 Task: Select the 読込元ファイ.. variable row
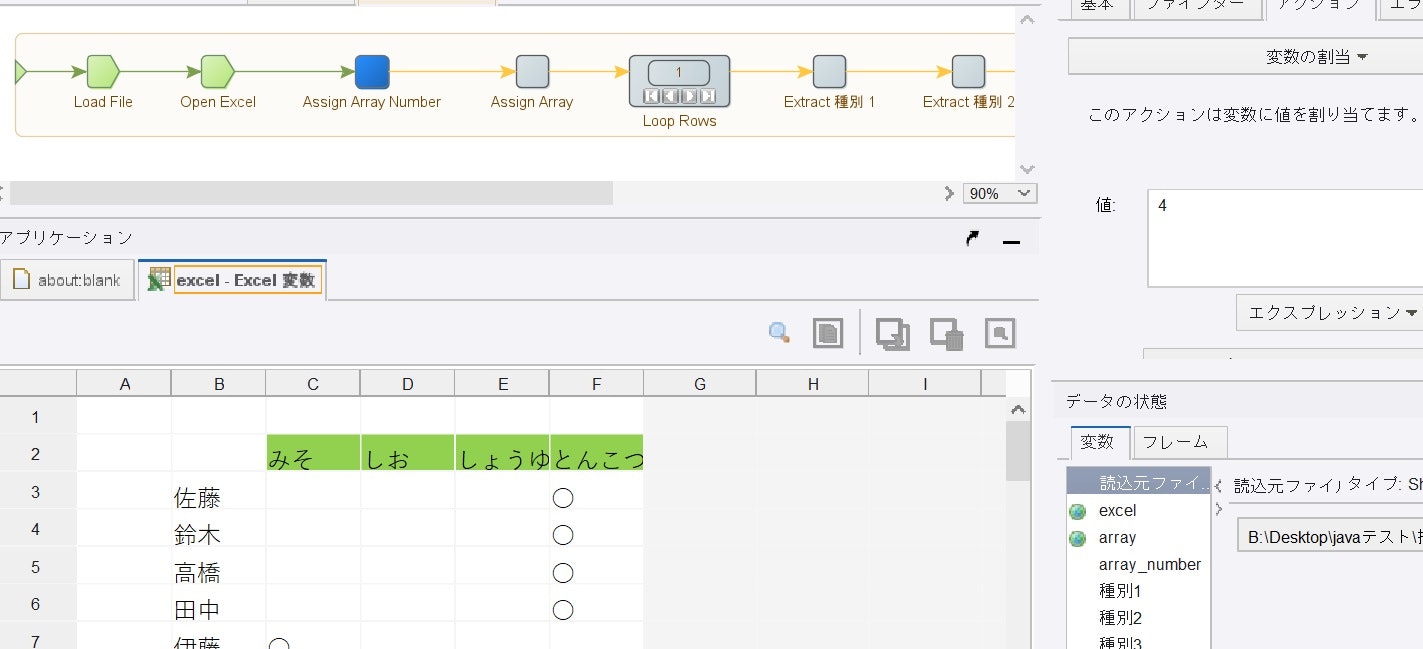coord(1139,482)
